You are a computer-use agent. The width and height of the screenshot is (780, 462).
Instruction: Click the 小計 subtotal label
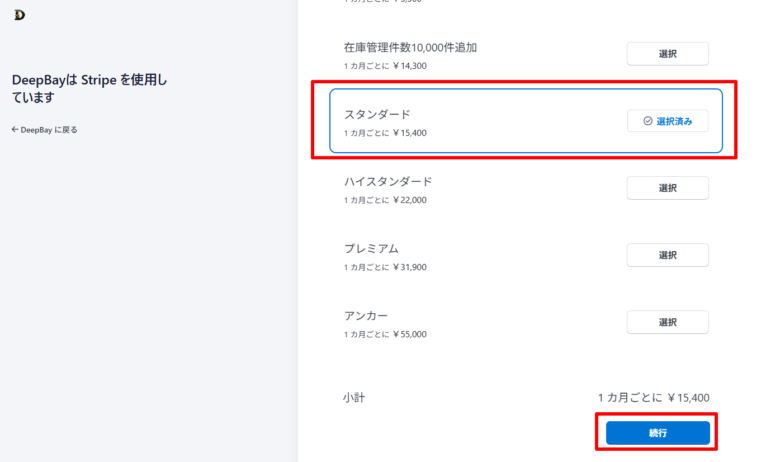pos(354,397)
